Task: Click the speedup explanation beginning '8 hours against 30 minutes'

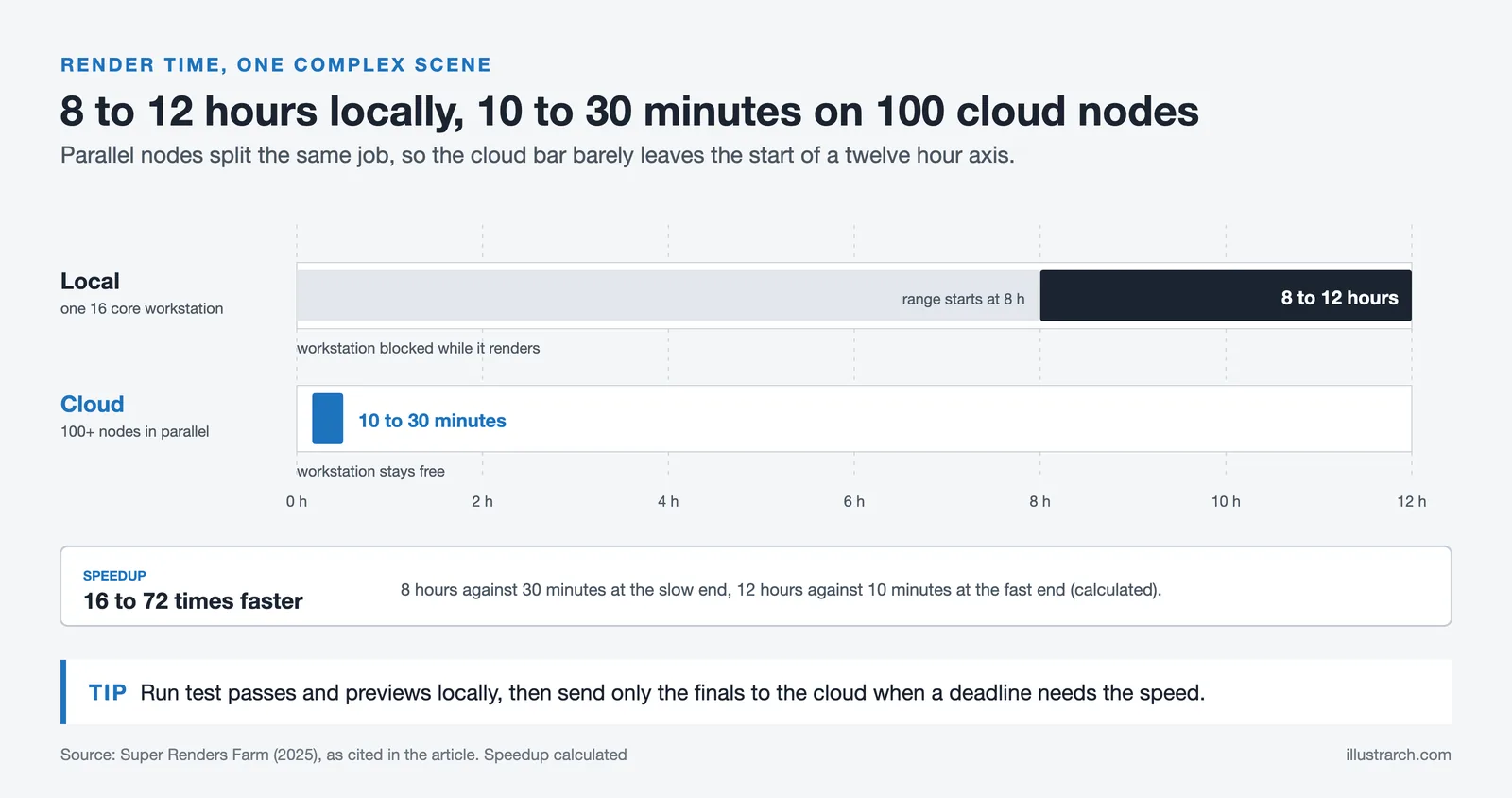Action: coord(781,590)
